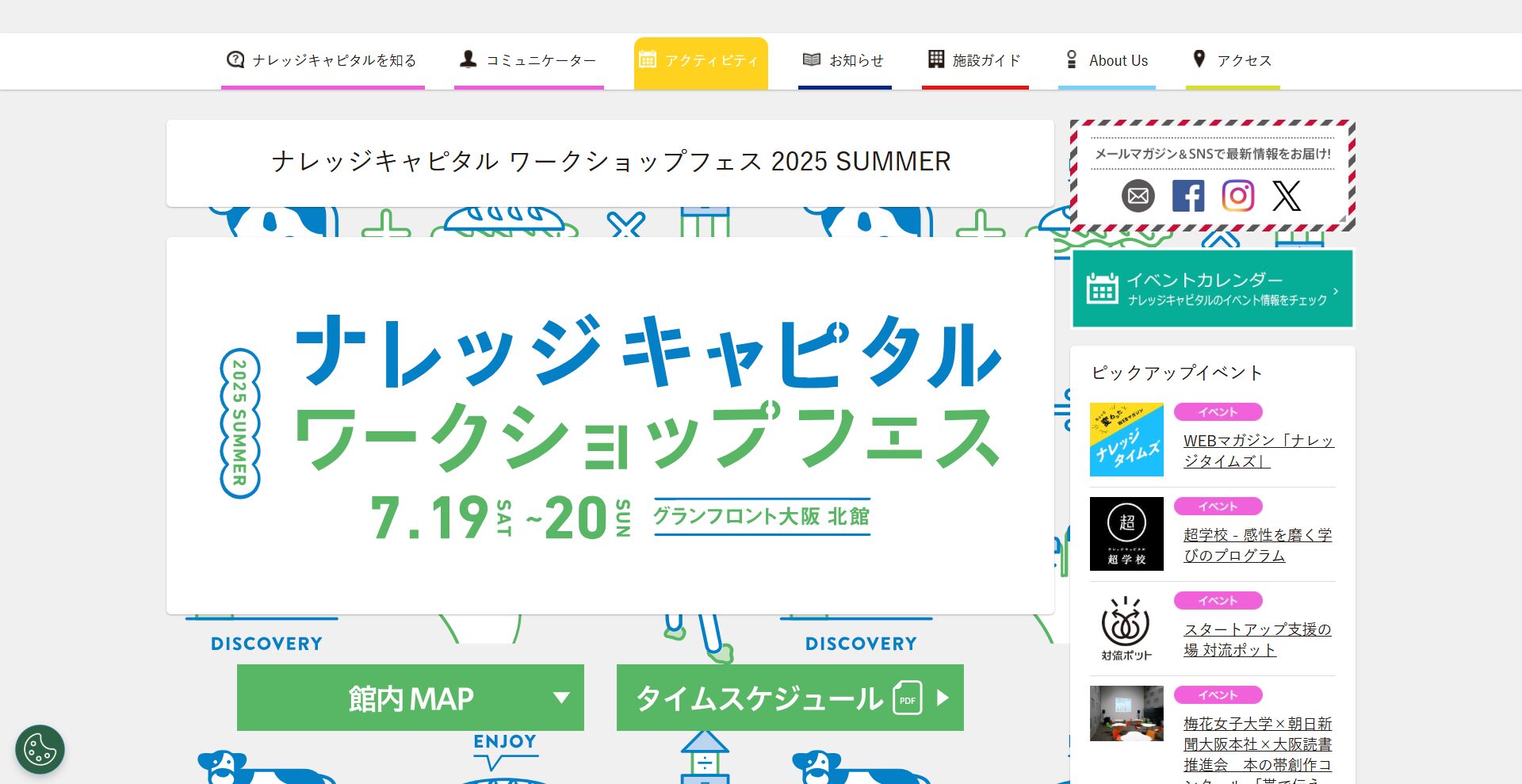Select the アクティビティ tab
The height and width of the screenshot is (784, 1522).
tap(701, 63)
